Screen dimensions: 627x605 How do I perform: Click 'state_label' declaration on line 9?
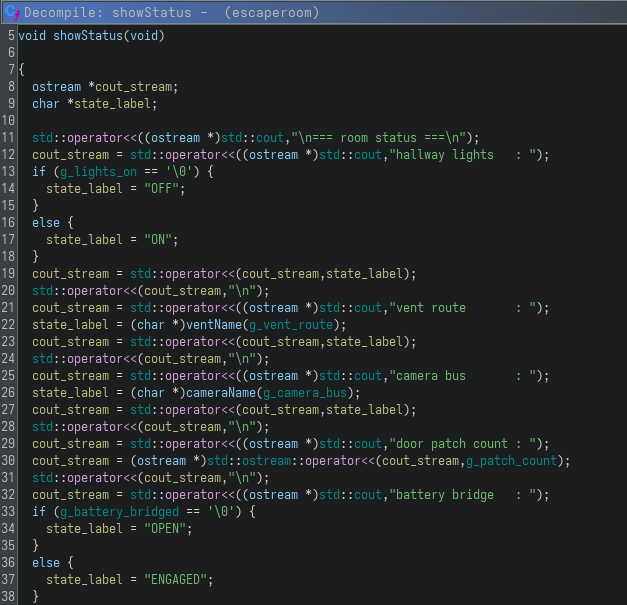(x=113, y=104)
